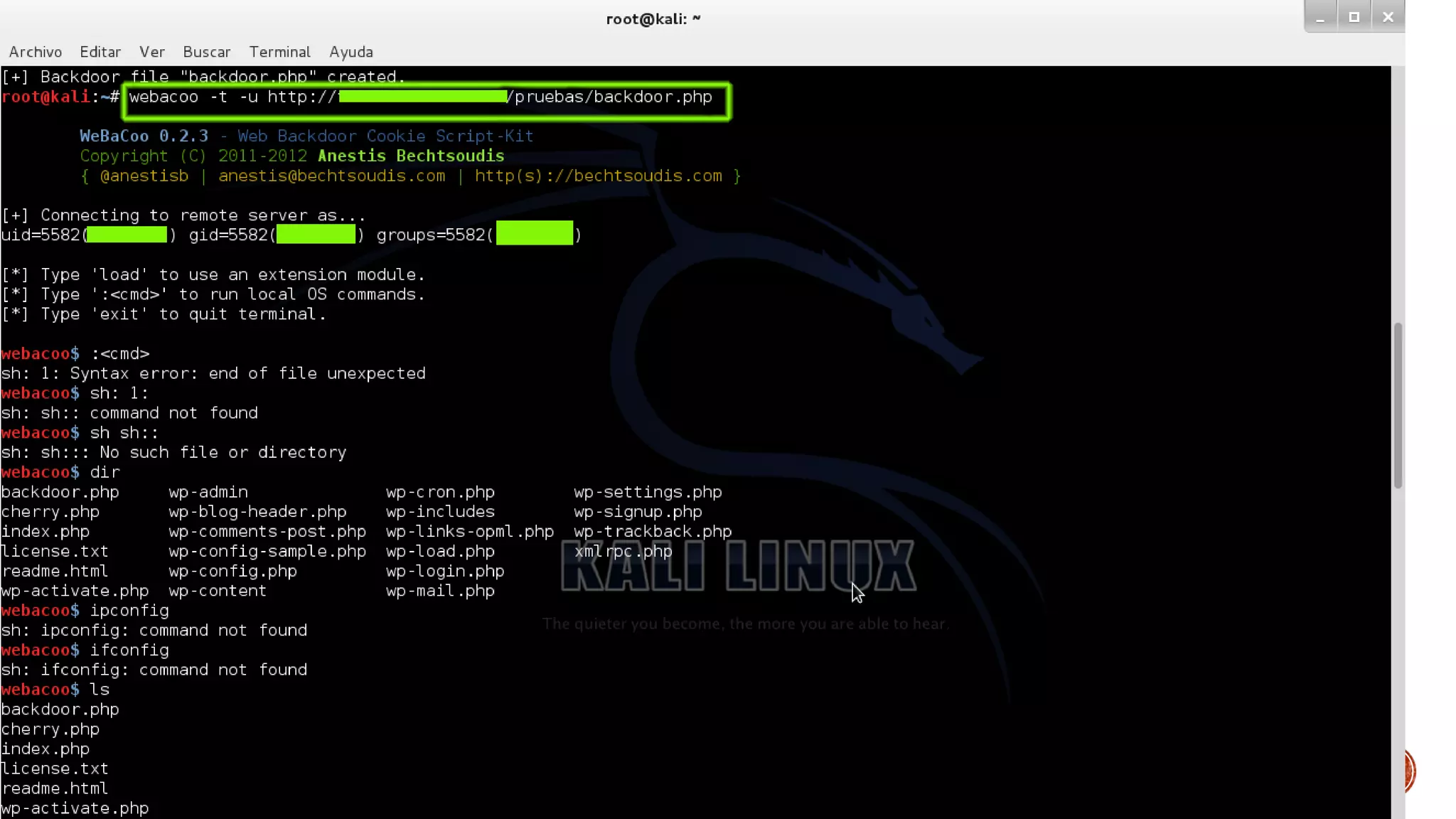Click the http(s)://bechtsoudis.com URL
1456x819 pixels.
(x=598, y=176)
